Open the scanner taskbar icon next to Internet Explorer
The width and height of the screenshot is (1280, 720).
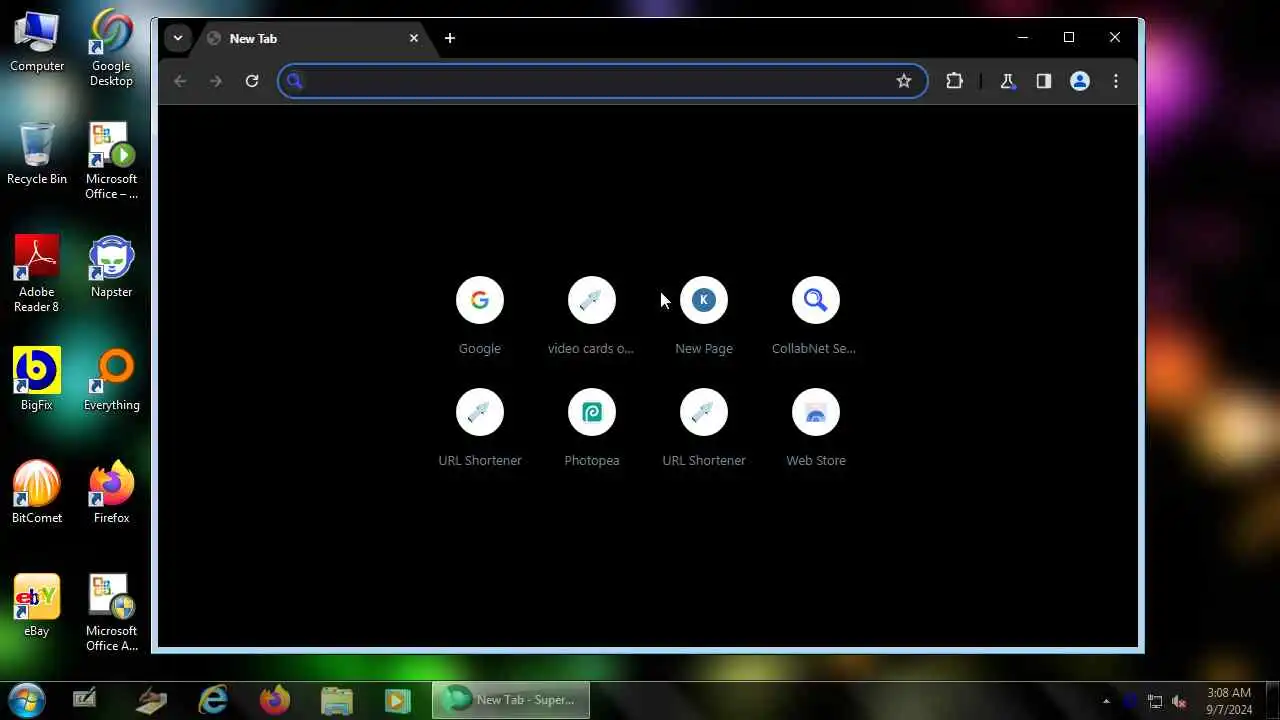pyautogui.click(x=151, y=700)
